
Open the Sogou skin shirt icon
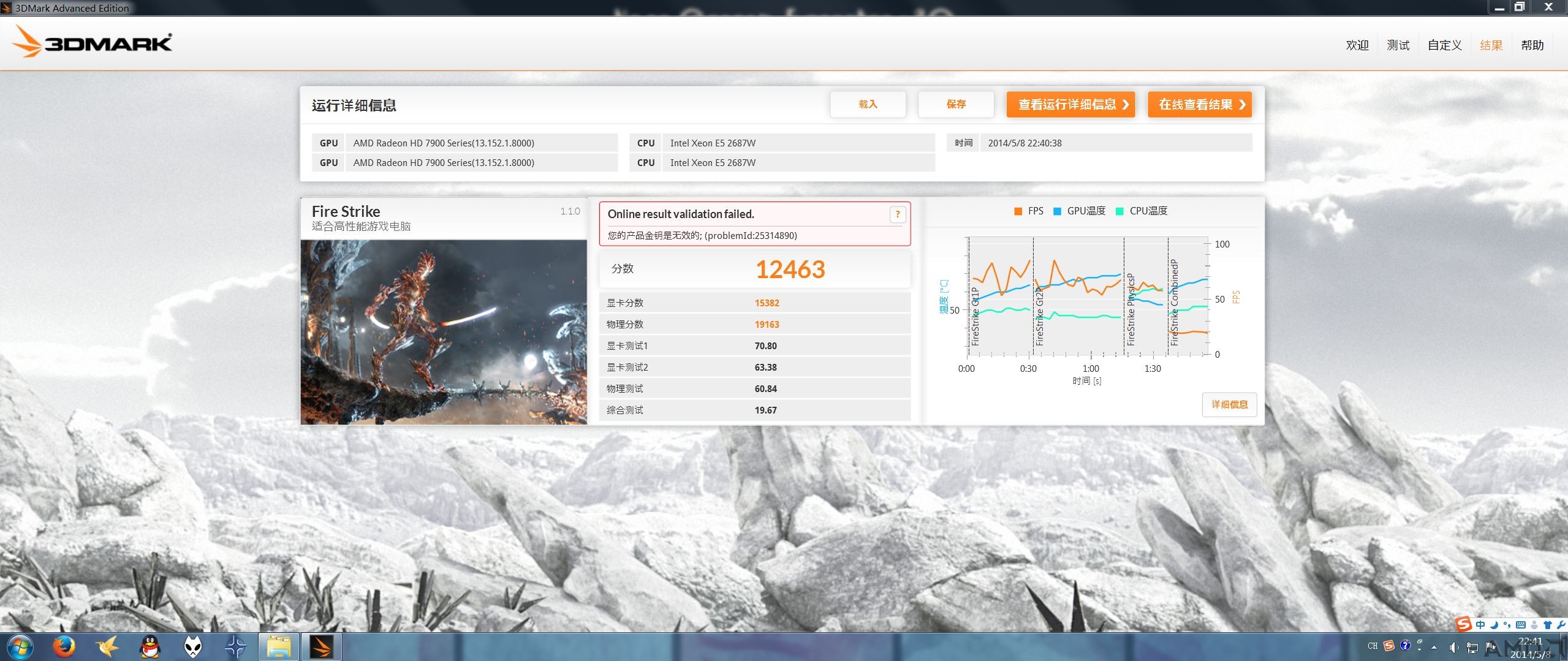coord(1548,625)
